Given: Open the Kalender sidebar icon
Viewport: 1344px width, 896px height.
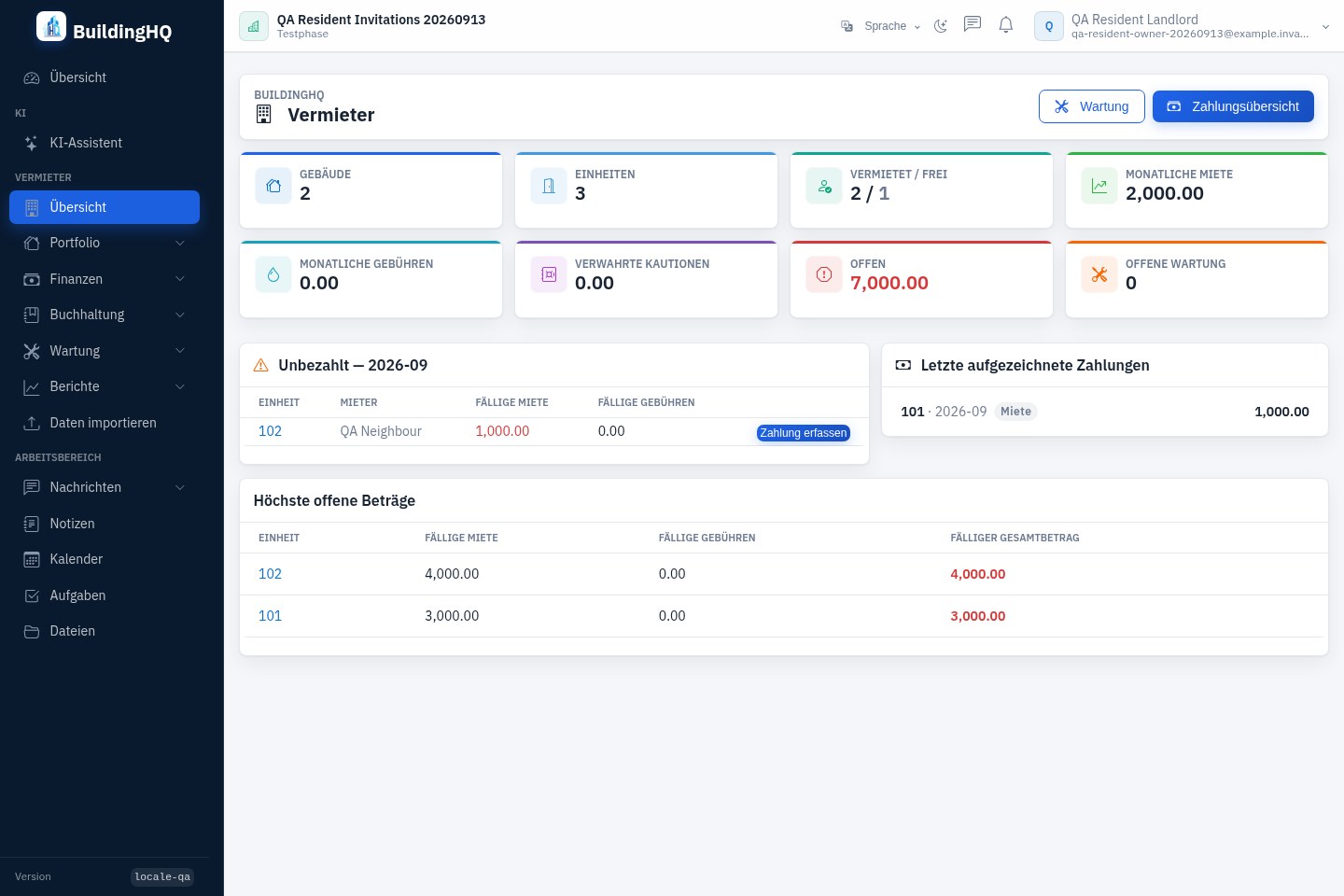Looking at the screenshot, I should point(32,559).
